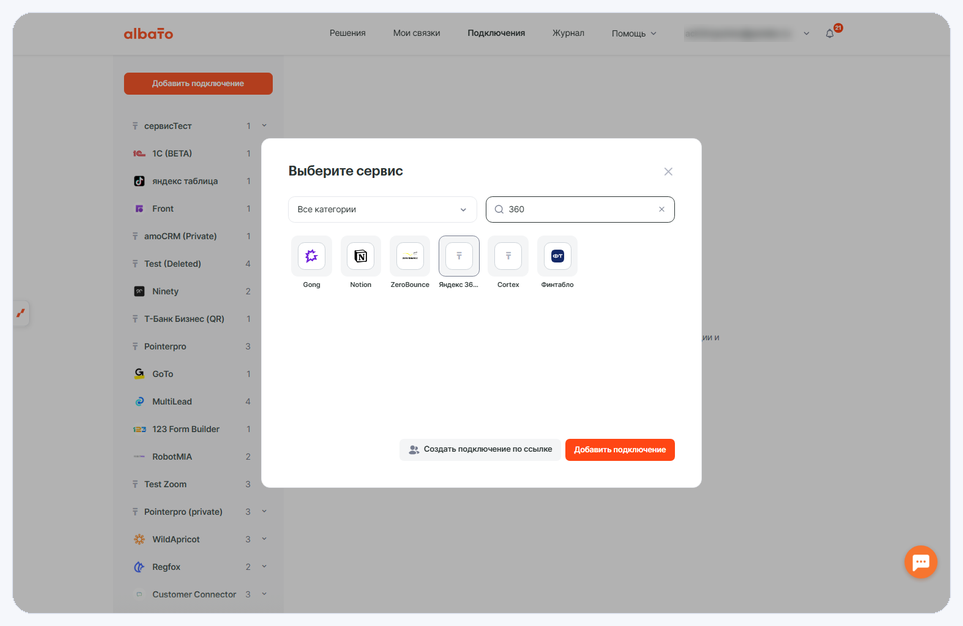Open the account dropdown arrow
963x626 pixels.
pos(806,34)
